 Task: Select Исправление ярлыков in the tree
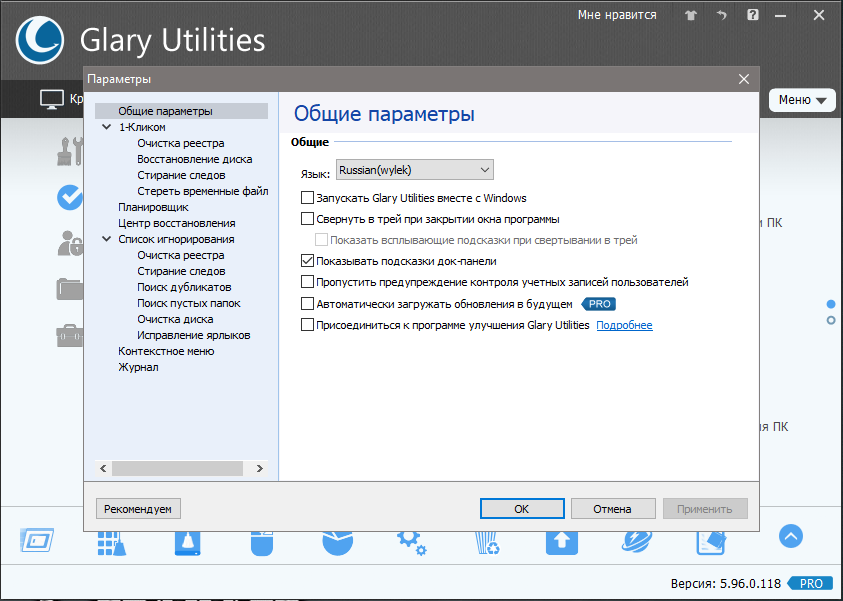click(x=194, y=335)
